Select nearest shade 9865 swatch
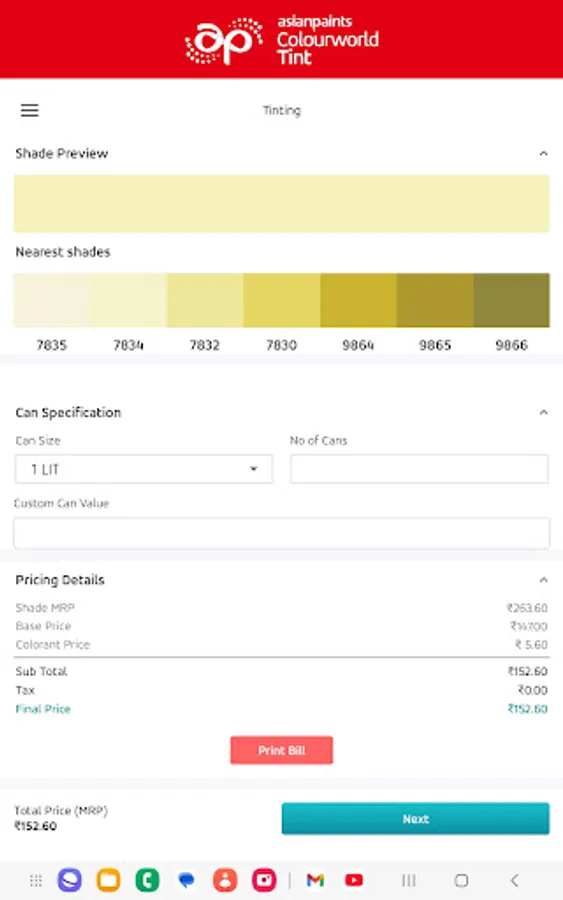 [x=435, y=300]
